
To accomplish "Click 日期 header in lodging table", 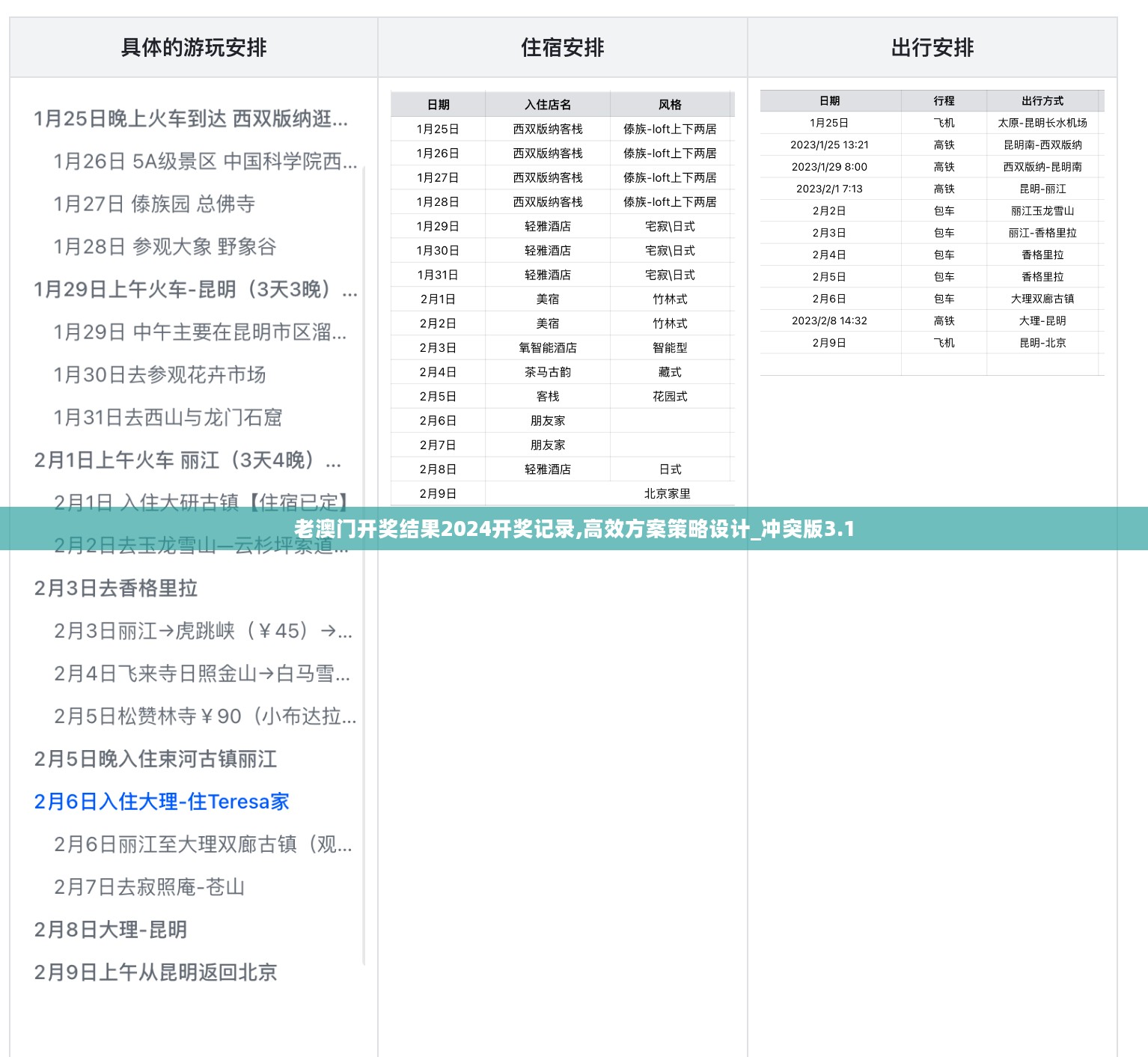I will coord(439,105).
